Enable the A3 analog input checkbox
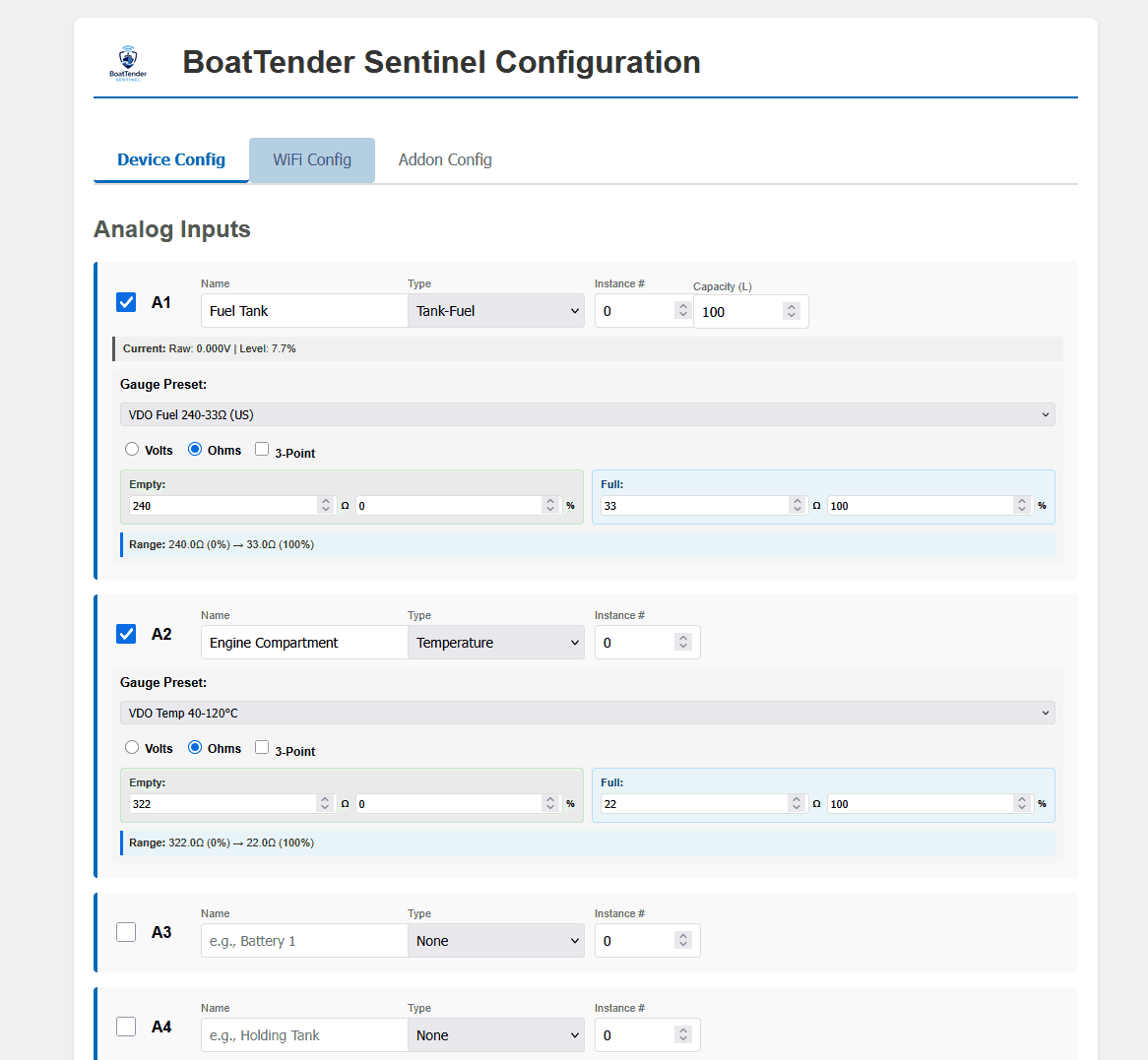The image size is (1148, 1060). point(126,931)
